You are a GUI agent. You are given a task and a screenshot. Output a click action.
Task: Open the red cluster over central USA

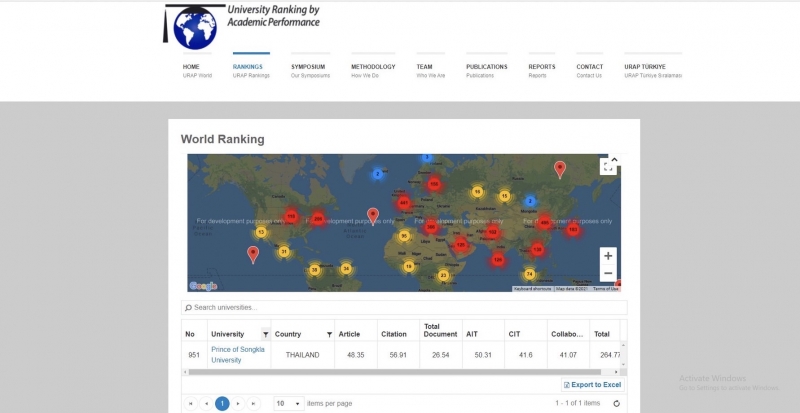click(291, 216)
